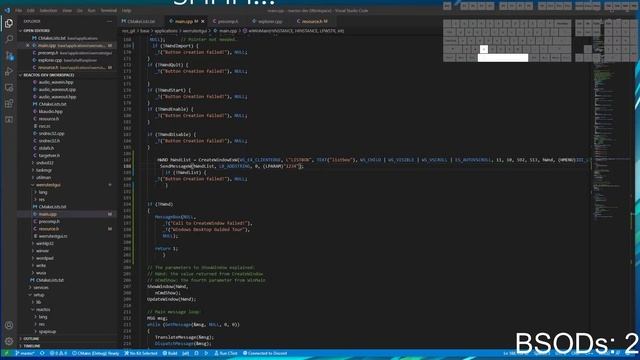
Task: Open the Run and Debug view
Action: 9,71
